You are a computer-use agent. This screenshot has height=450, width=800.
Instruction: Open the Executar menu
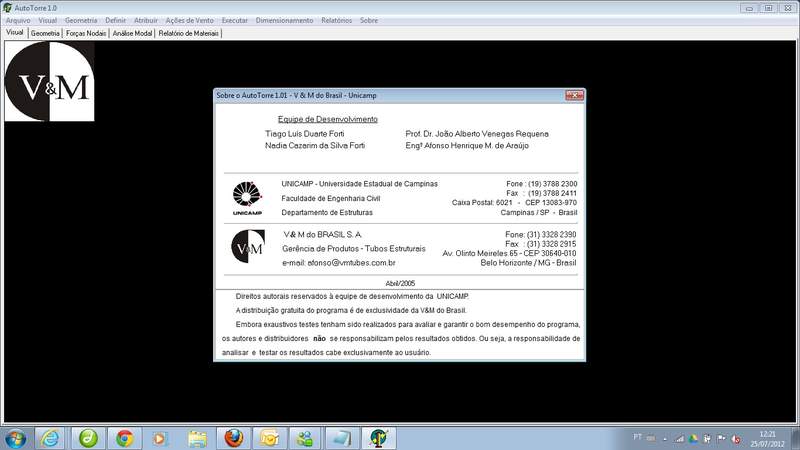(x=234, y=20)
